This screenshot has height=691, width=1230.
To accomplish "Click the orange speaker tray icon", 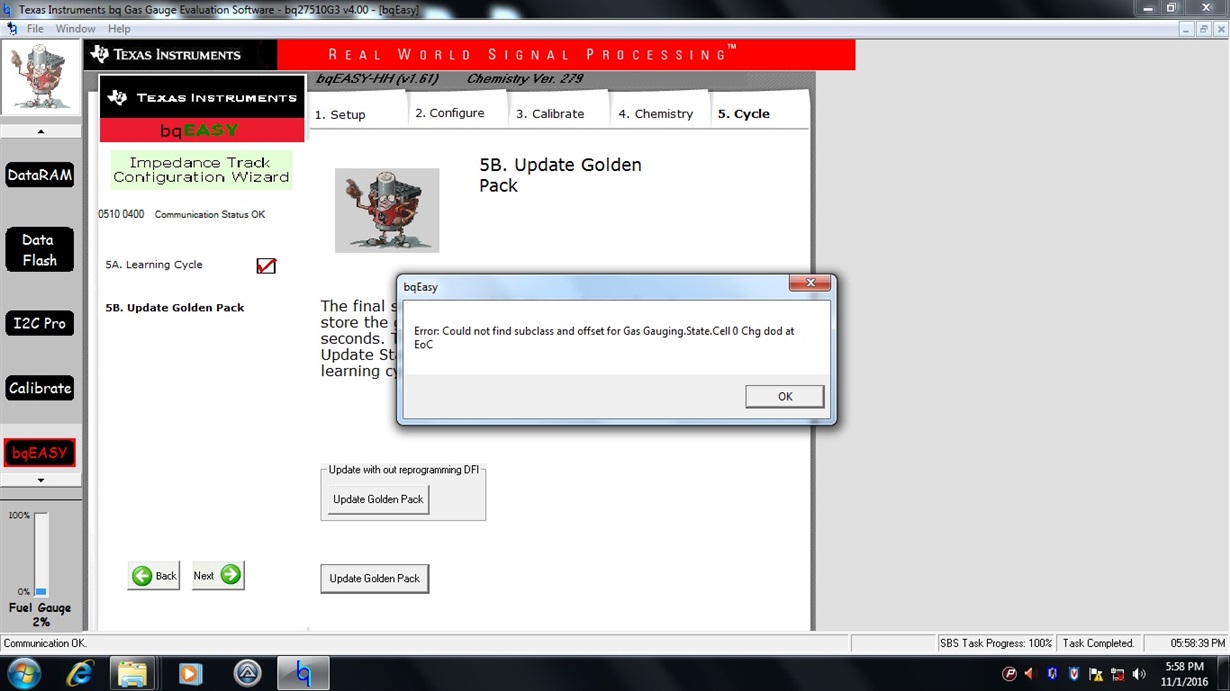I will click(1030, 674).
